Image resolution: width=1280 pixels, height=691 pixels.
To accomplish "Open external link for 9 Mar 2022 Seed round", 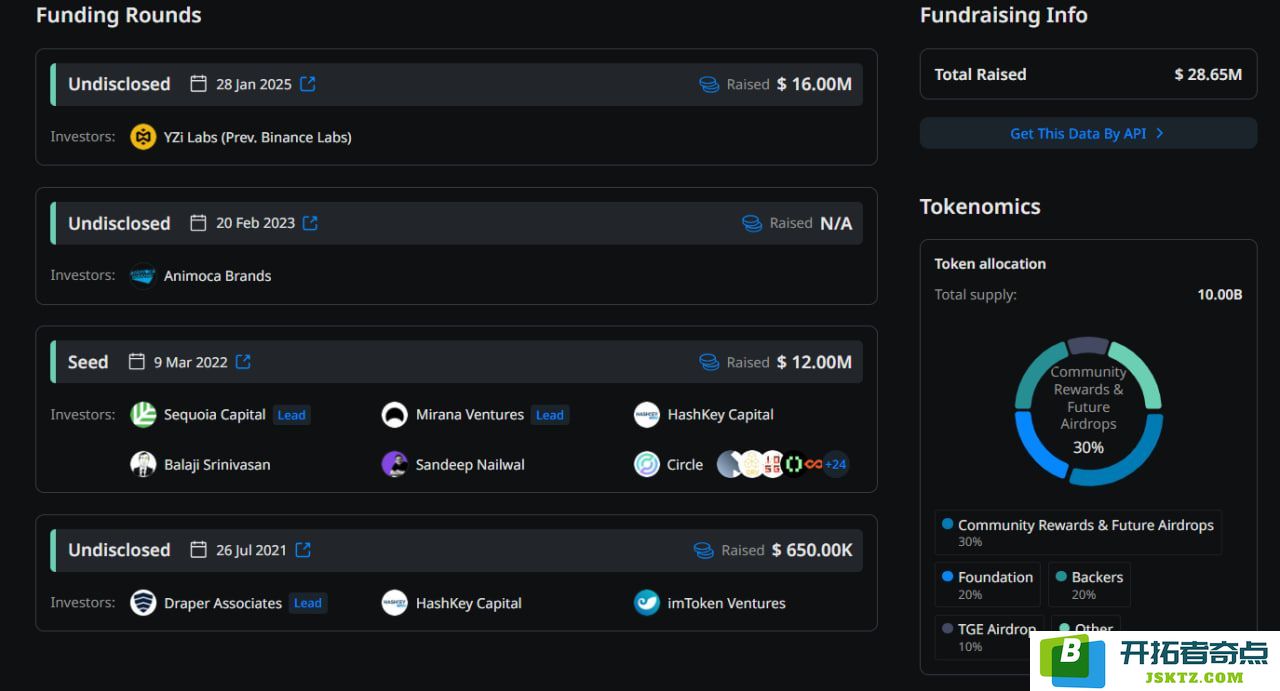I will tap(243, 362).
